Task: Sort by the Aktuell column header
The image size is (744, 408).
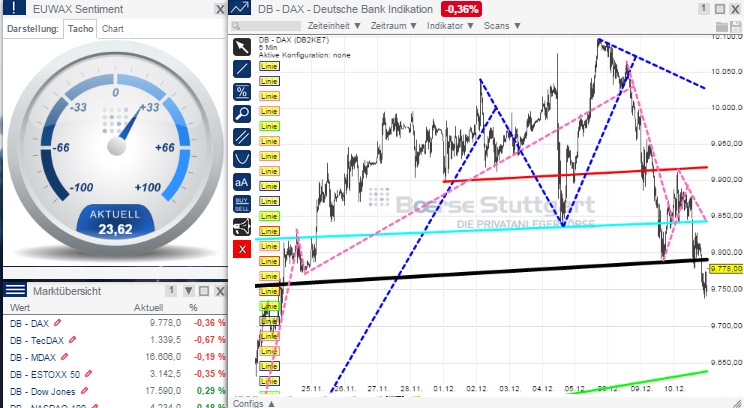Action: tap(148, 307)
